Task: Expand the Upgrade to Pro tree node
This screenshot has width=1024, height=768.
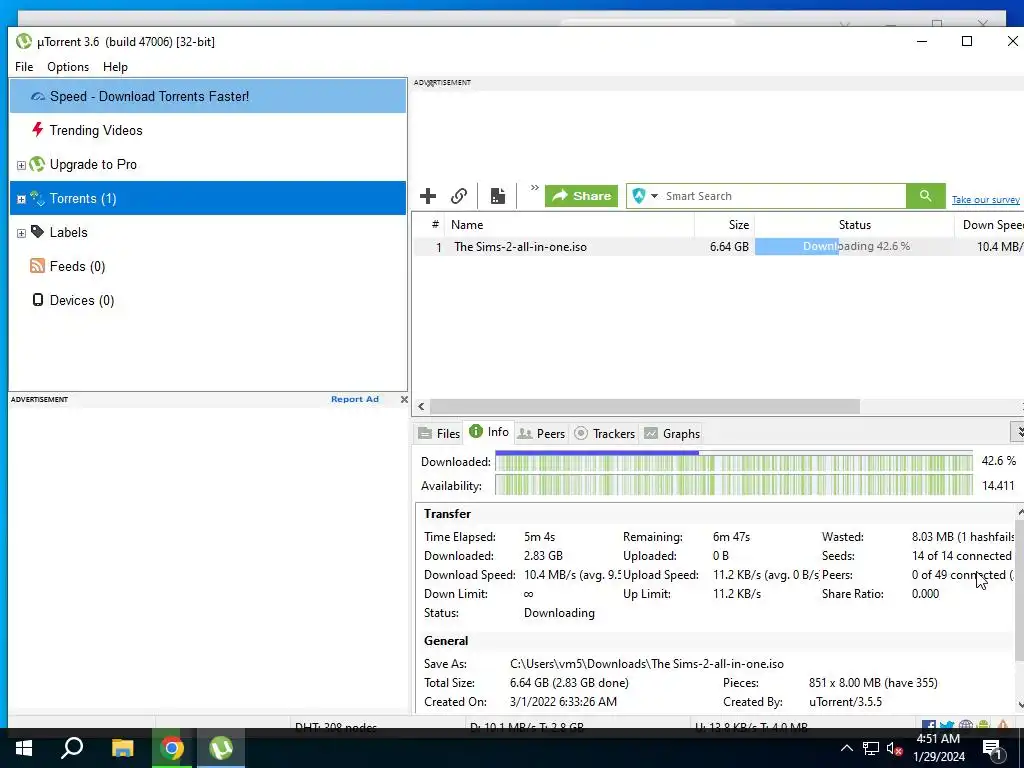Action: pyautogui.click(x=21, y=165)
